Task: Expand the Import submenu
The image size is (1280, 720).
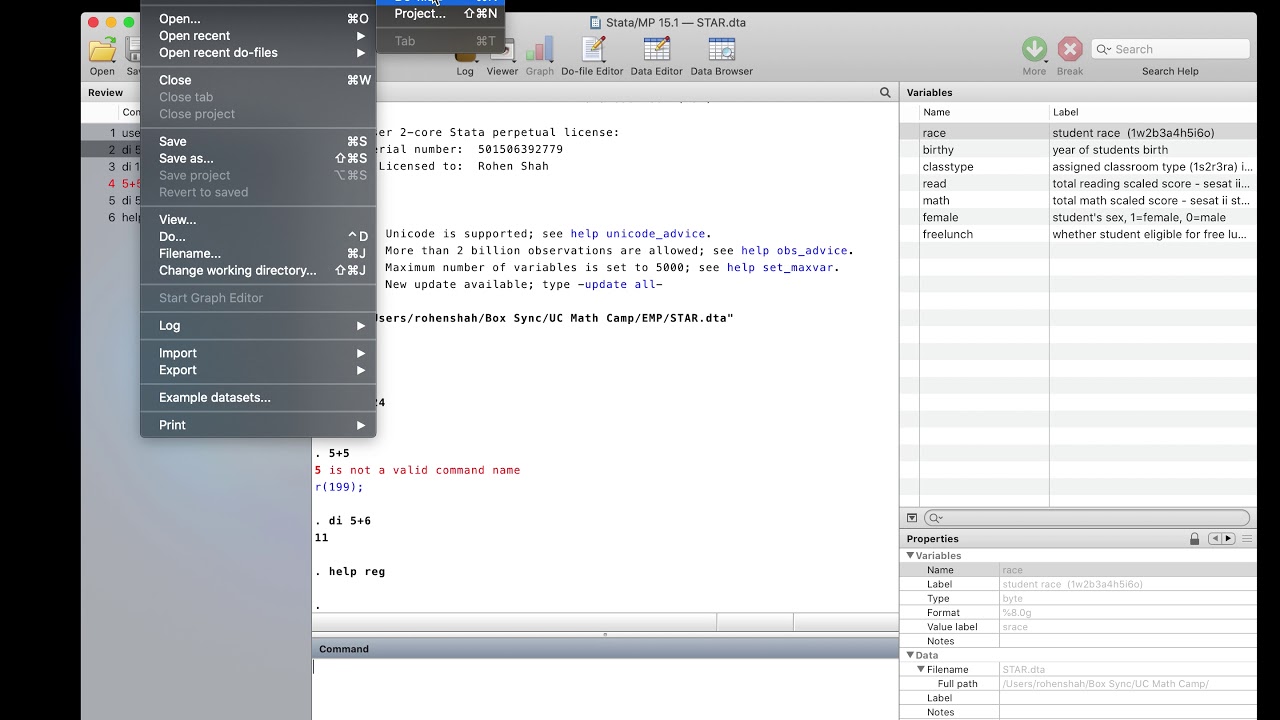Action: tap(258, 353)
